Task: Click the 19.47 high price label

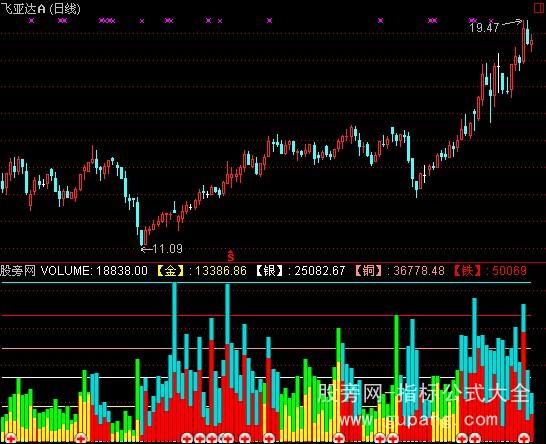Action: [x=484, y=28]
